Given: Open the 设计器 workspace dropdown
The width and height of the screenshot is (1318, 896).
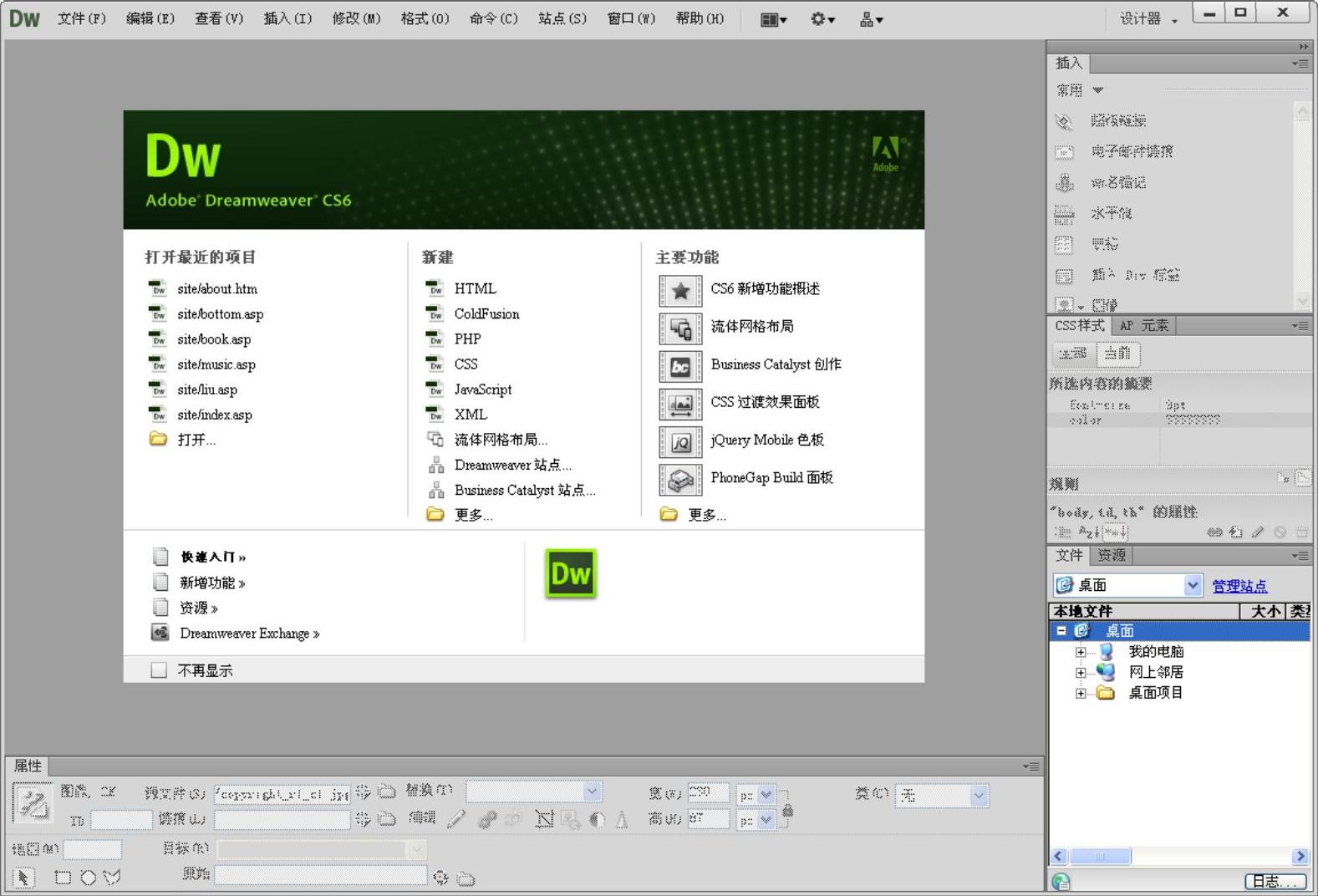Looking at the screenshot, I should pyautogui.click(x=1148, y=19).
